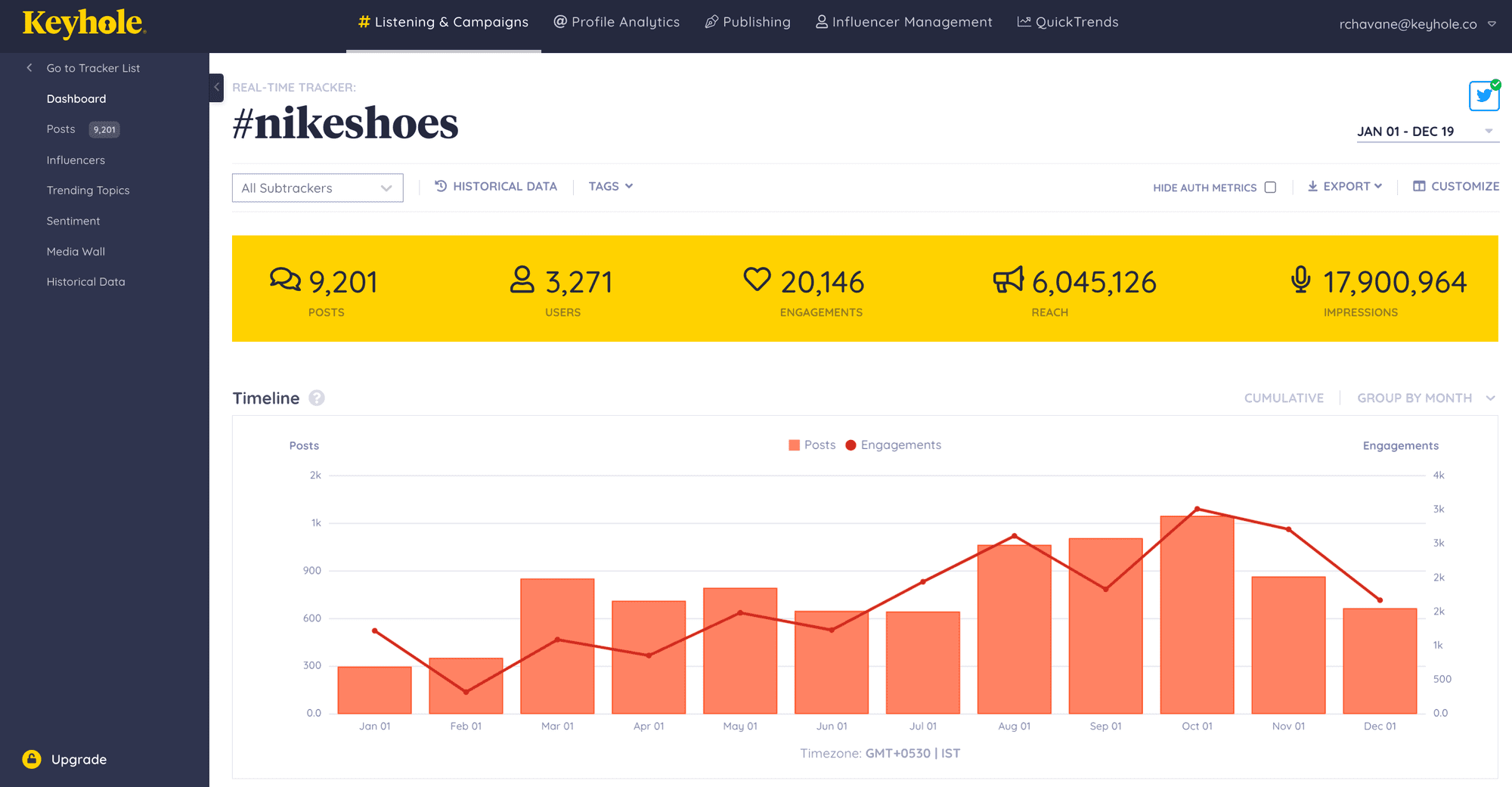Open the Customize layout icon

pyautogui.click(x=1420, y=186)
